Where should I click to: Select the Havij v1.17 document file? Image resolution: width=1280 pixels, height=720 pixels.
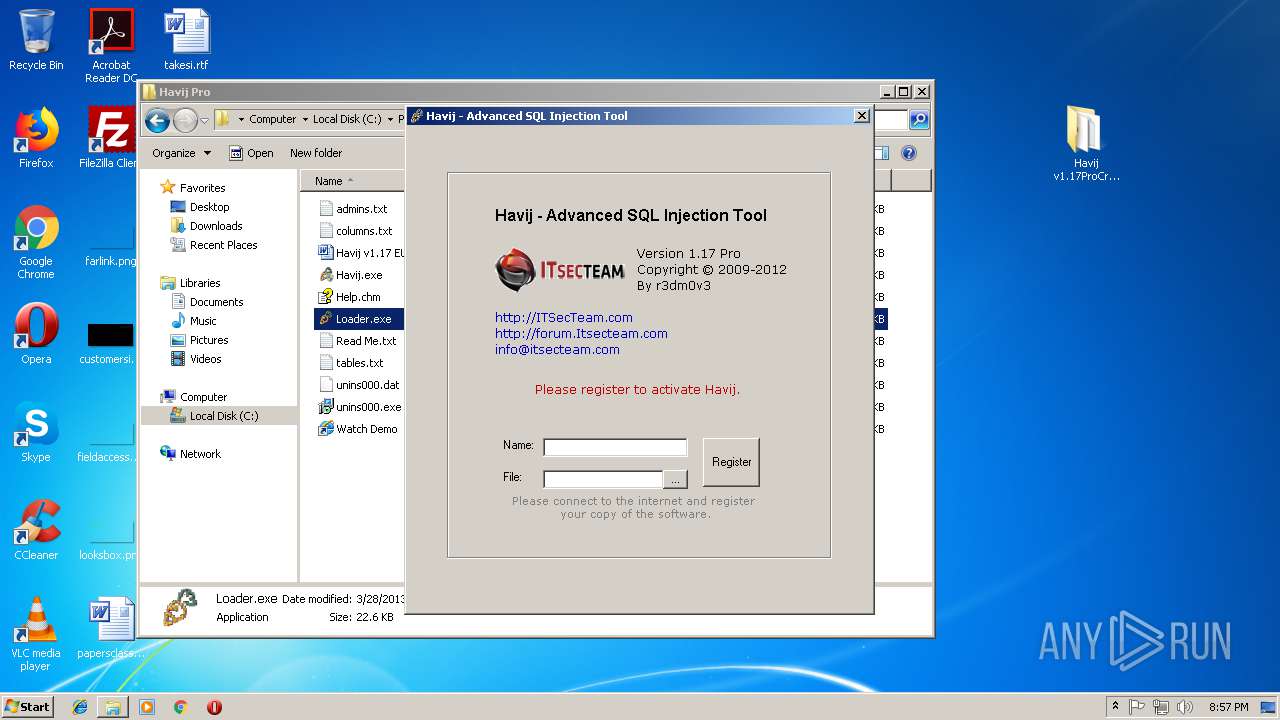tap(360, 253)
